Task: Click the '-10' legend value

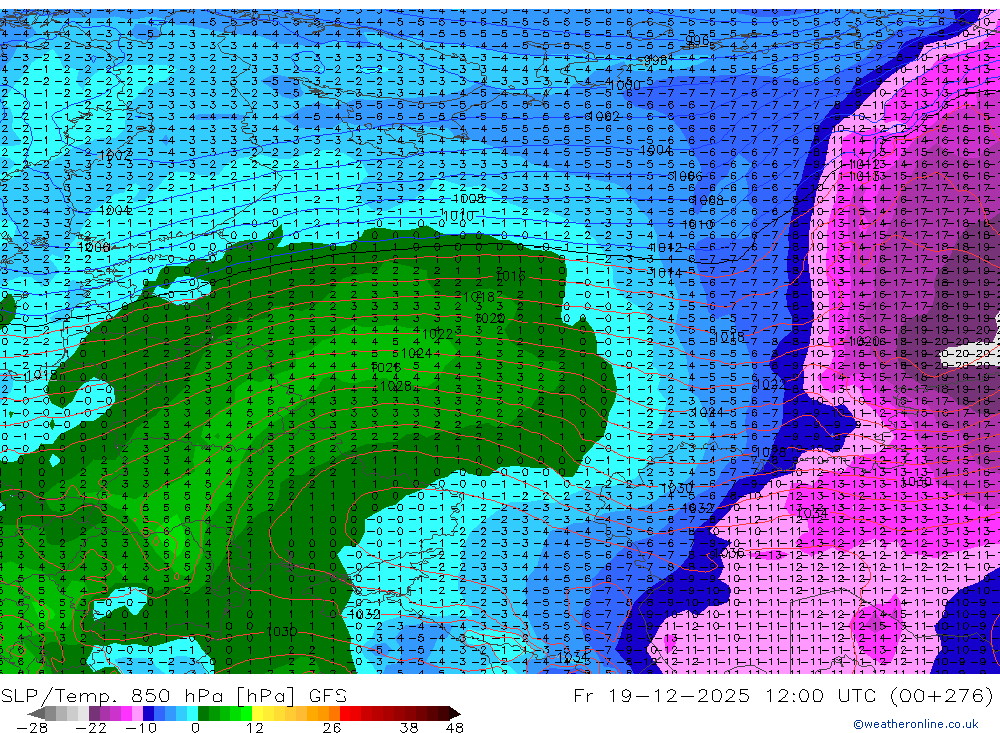Action: (x=141, y=728)
